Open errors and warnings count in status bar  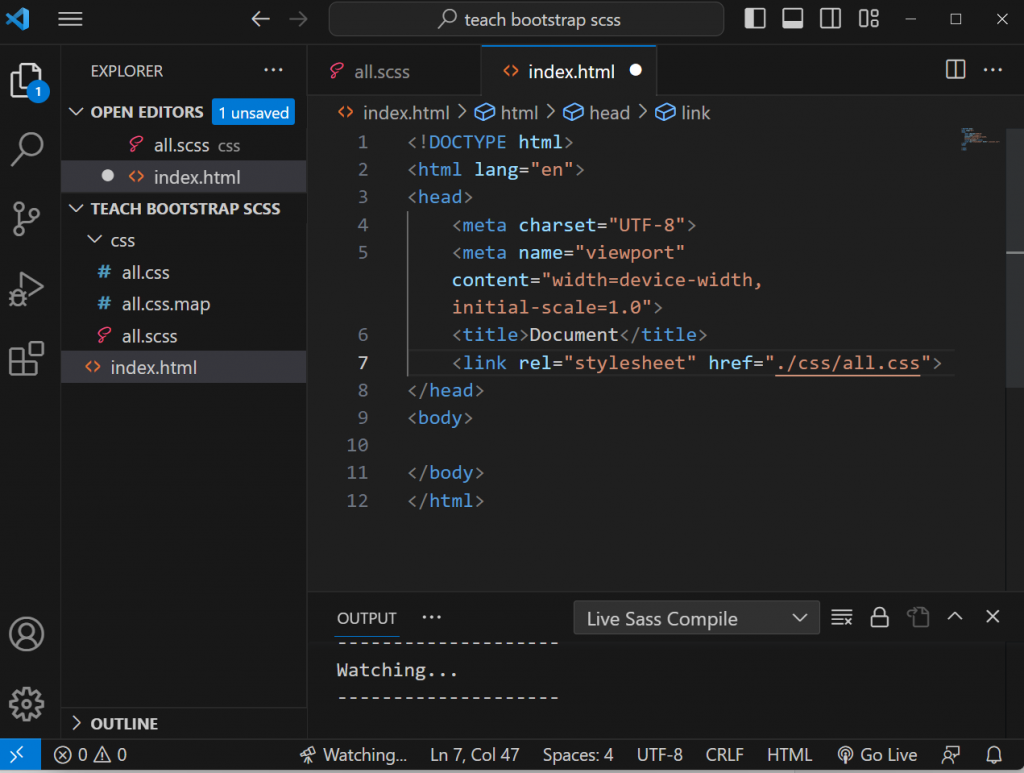[90, 755]
